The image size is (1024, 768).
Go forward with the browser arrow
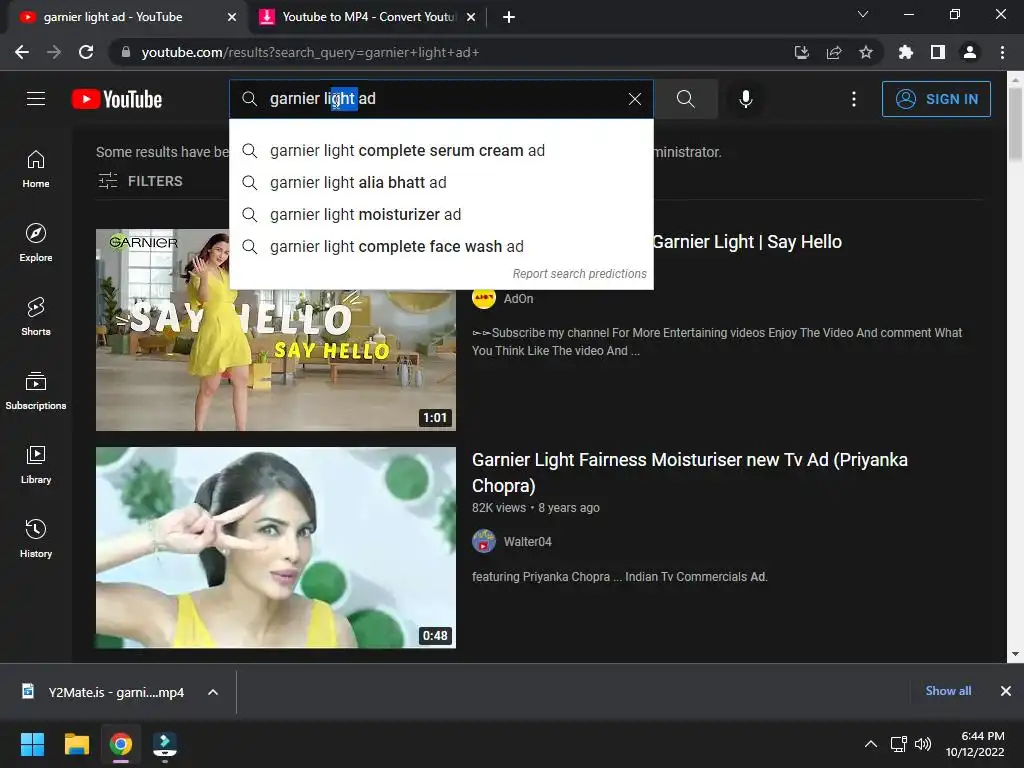[x=54, y=52]
